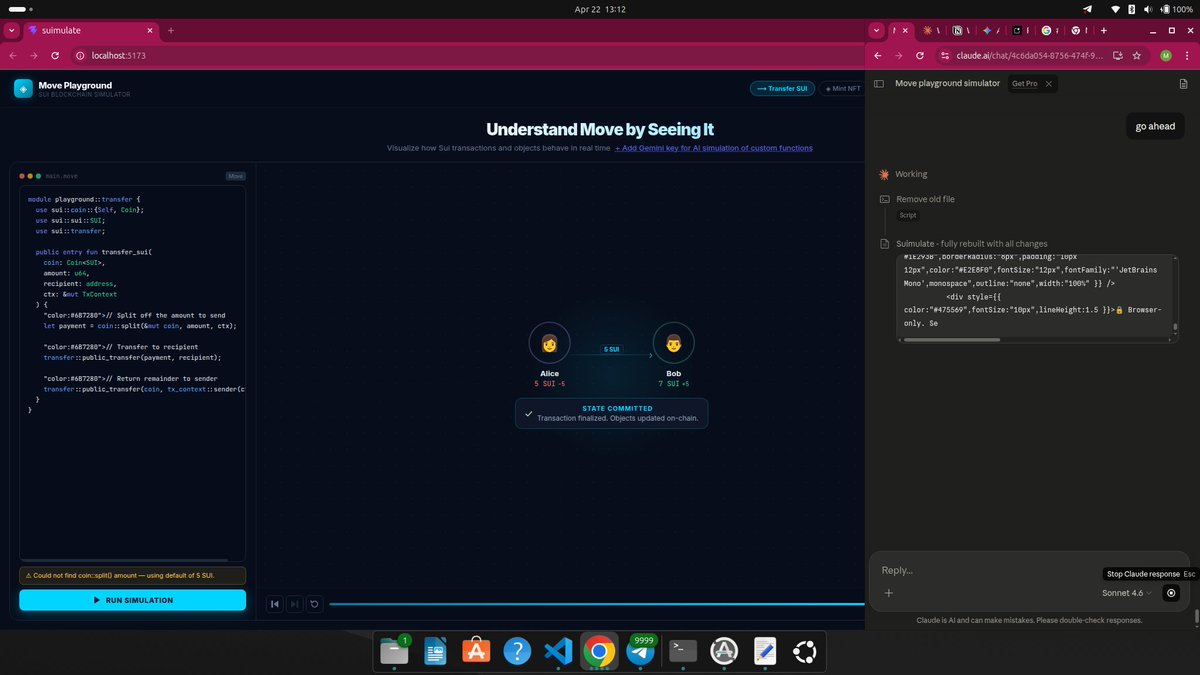Expand the tab search dropdown in left browser

coord(12,31)
